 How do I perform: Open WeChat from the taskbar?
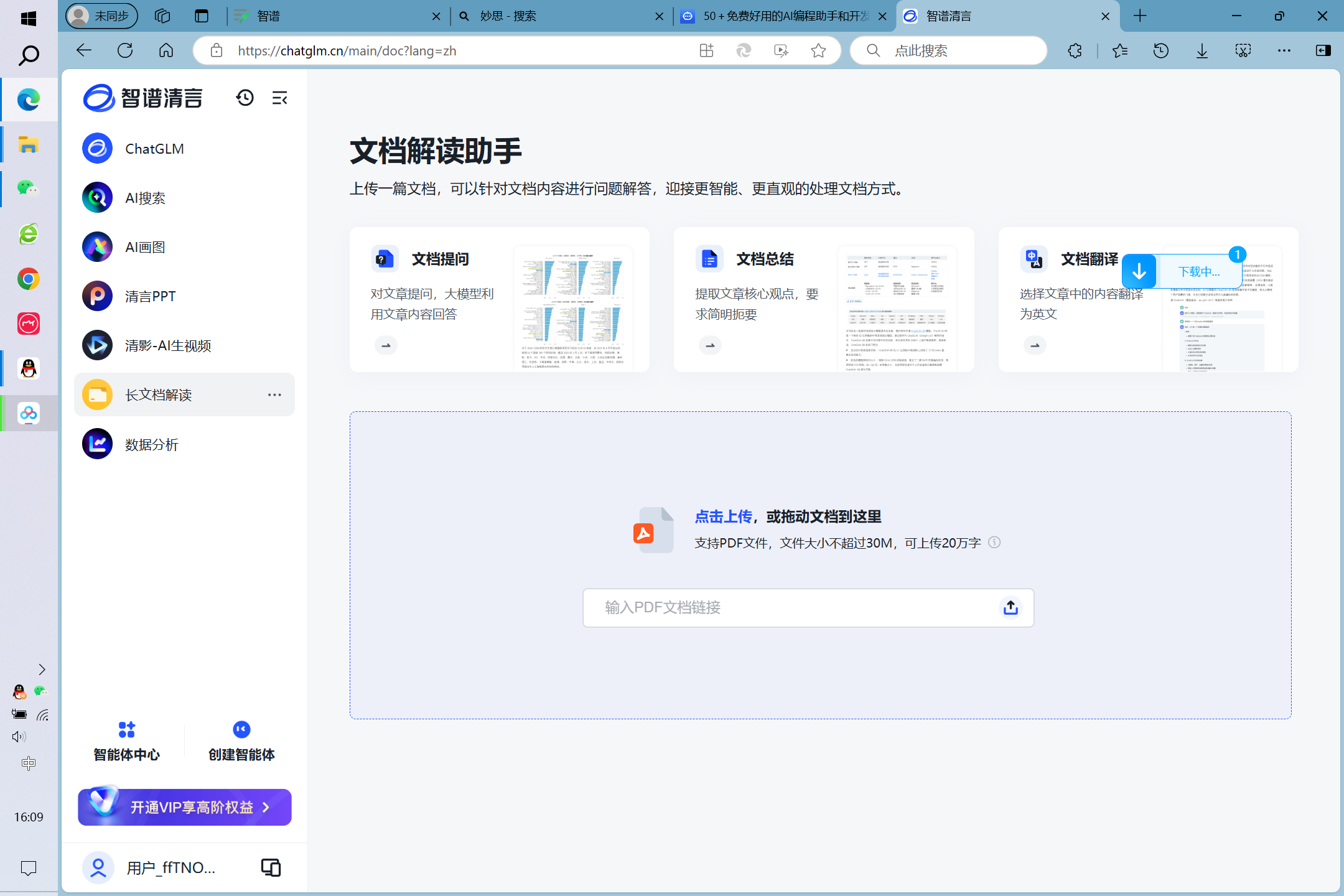pyautogui.click(x=29, y=188)
